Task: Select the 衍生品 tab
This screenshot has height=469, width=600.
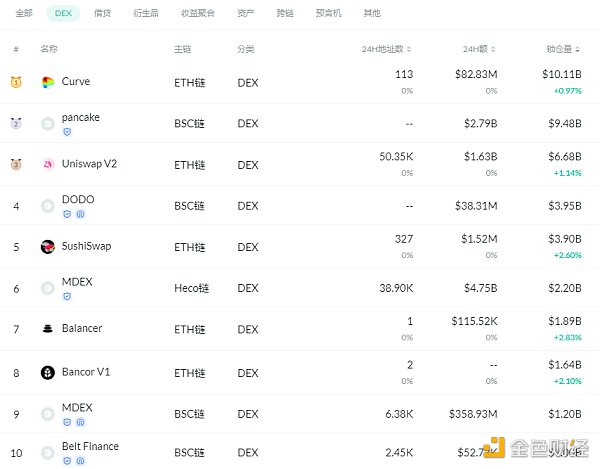Action: coord(146,14)
